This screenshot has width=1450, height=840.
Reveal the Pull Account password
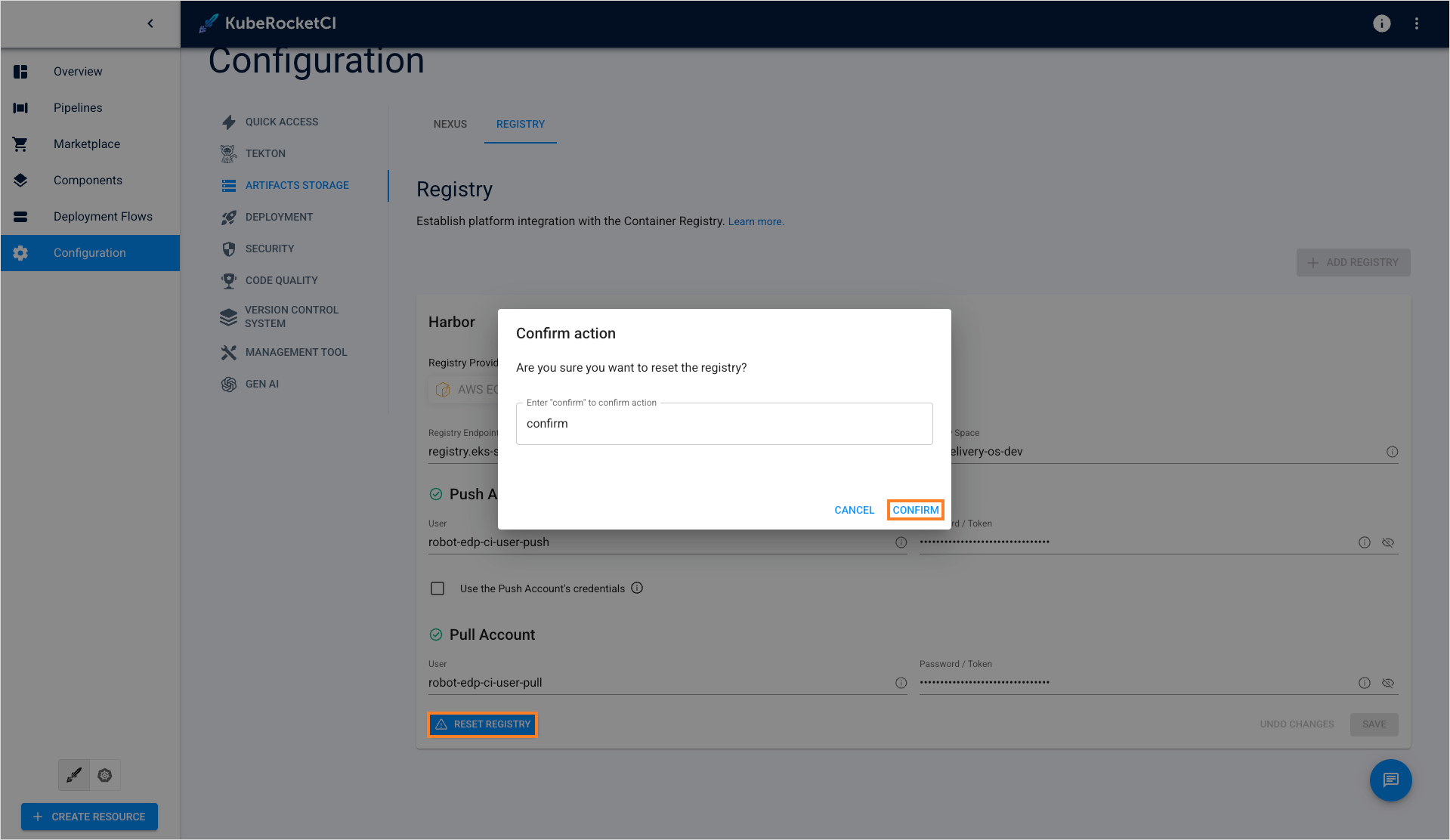[x=1388, y=682]
